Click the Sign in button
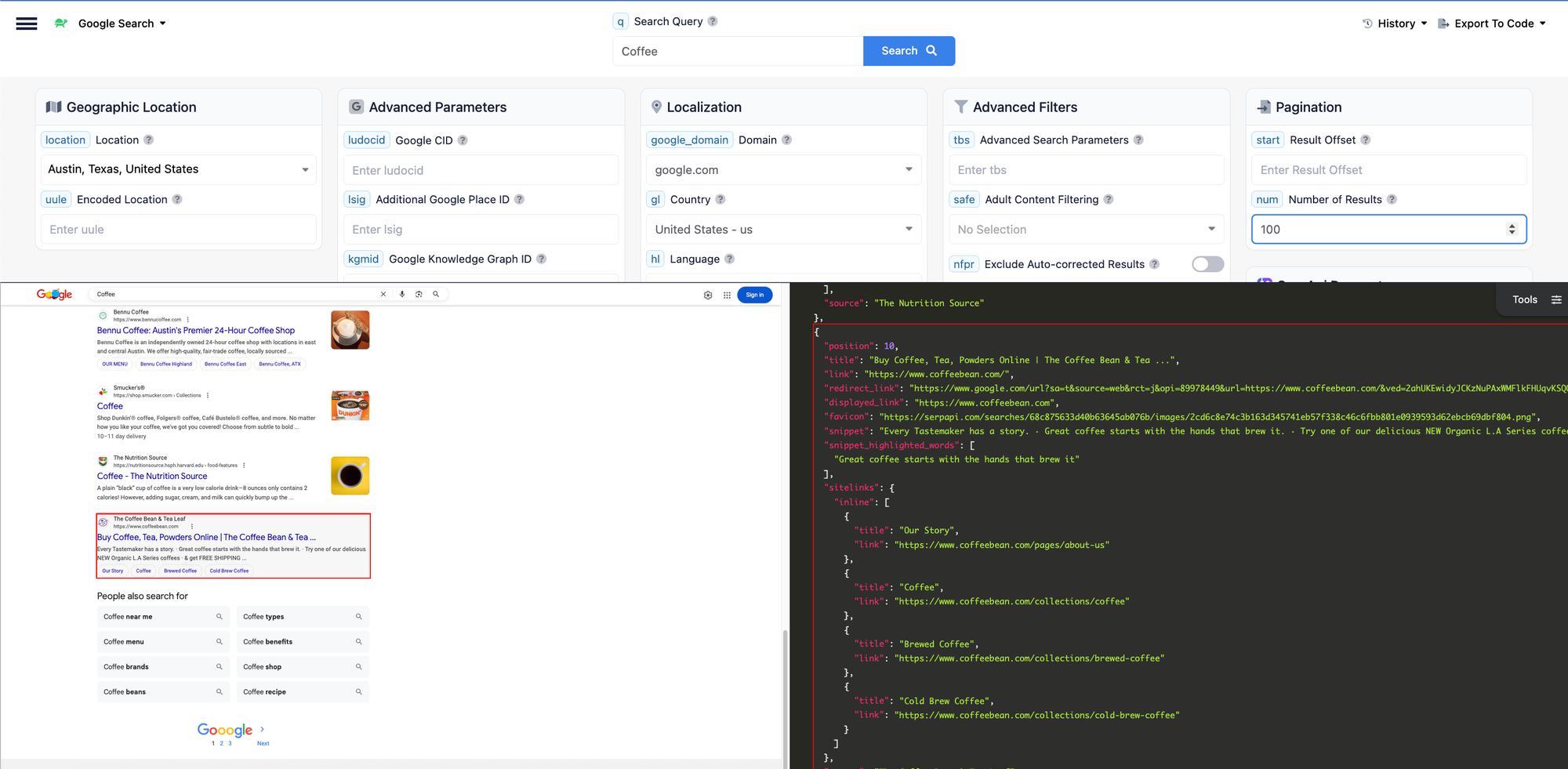The image size is (1568, 769). (x=755, y=295)
